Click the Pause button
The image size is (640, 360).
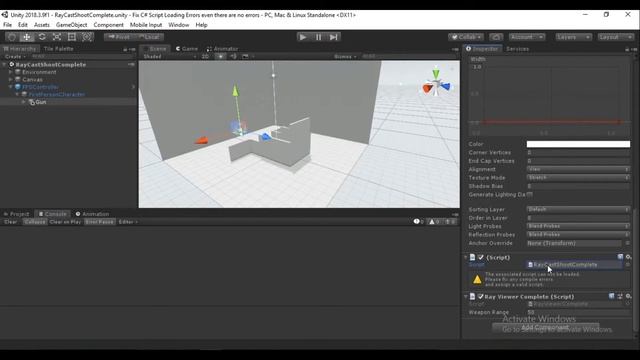point(318,37)
